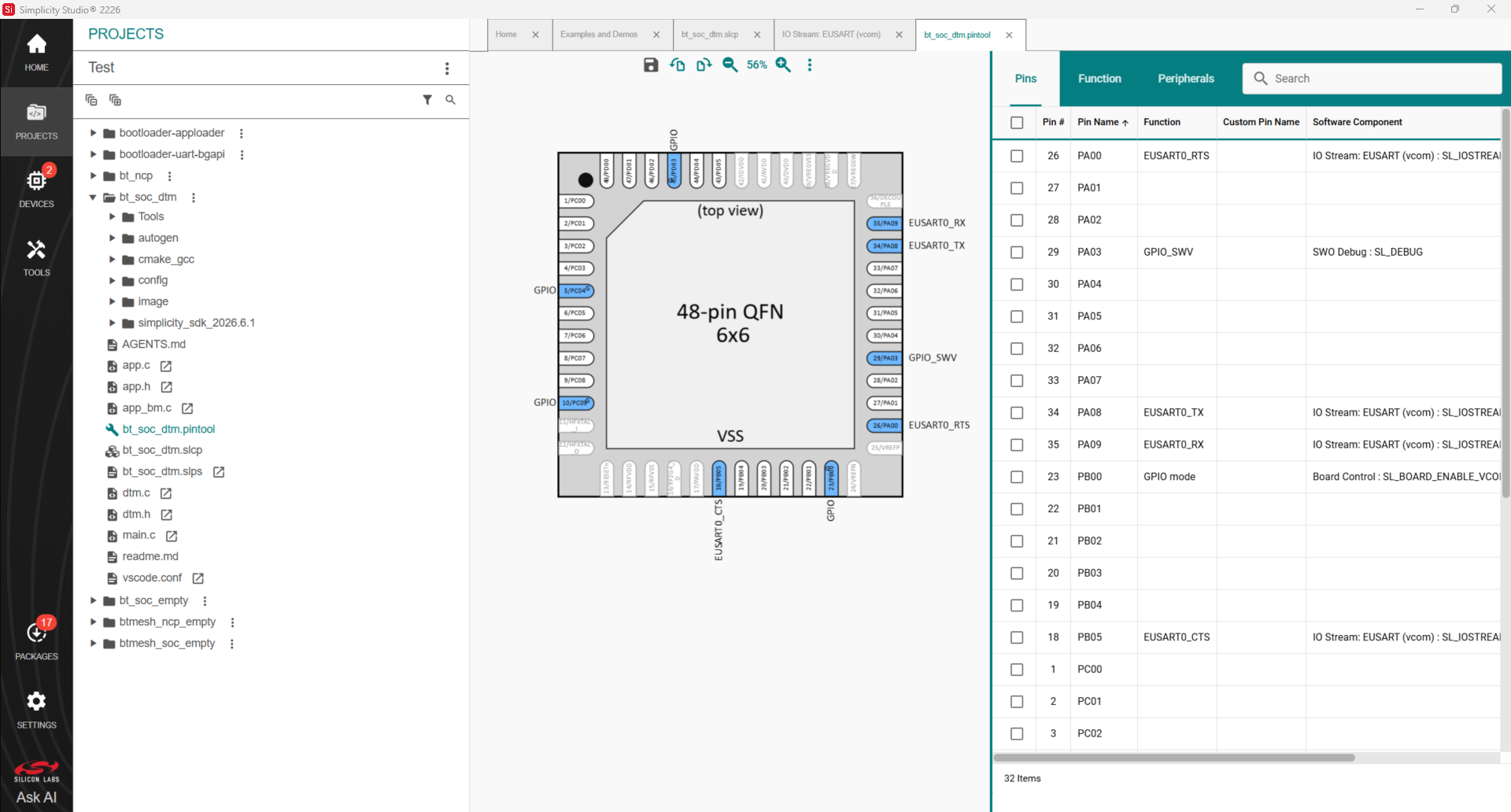The image size is (1511, 812).
Task: Open the bt_soc_dtm project options menu
Action: (x=194, y=197)
